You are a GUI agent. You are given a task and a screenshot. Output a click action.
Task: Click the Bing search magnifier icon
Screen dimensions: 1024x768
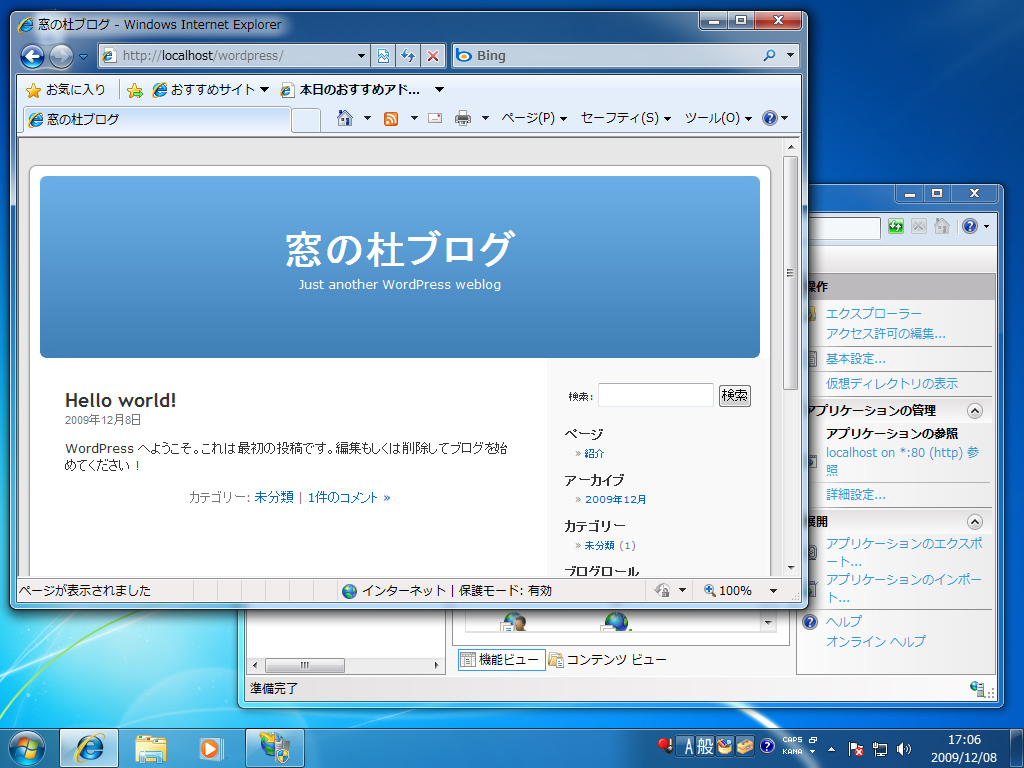coord(770,55)
